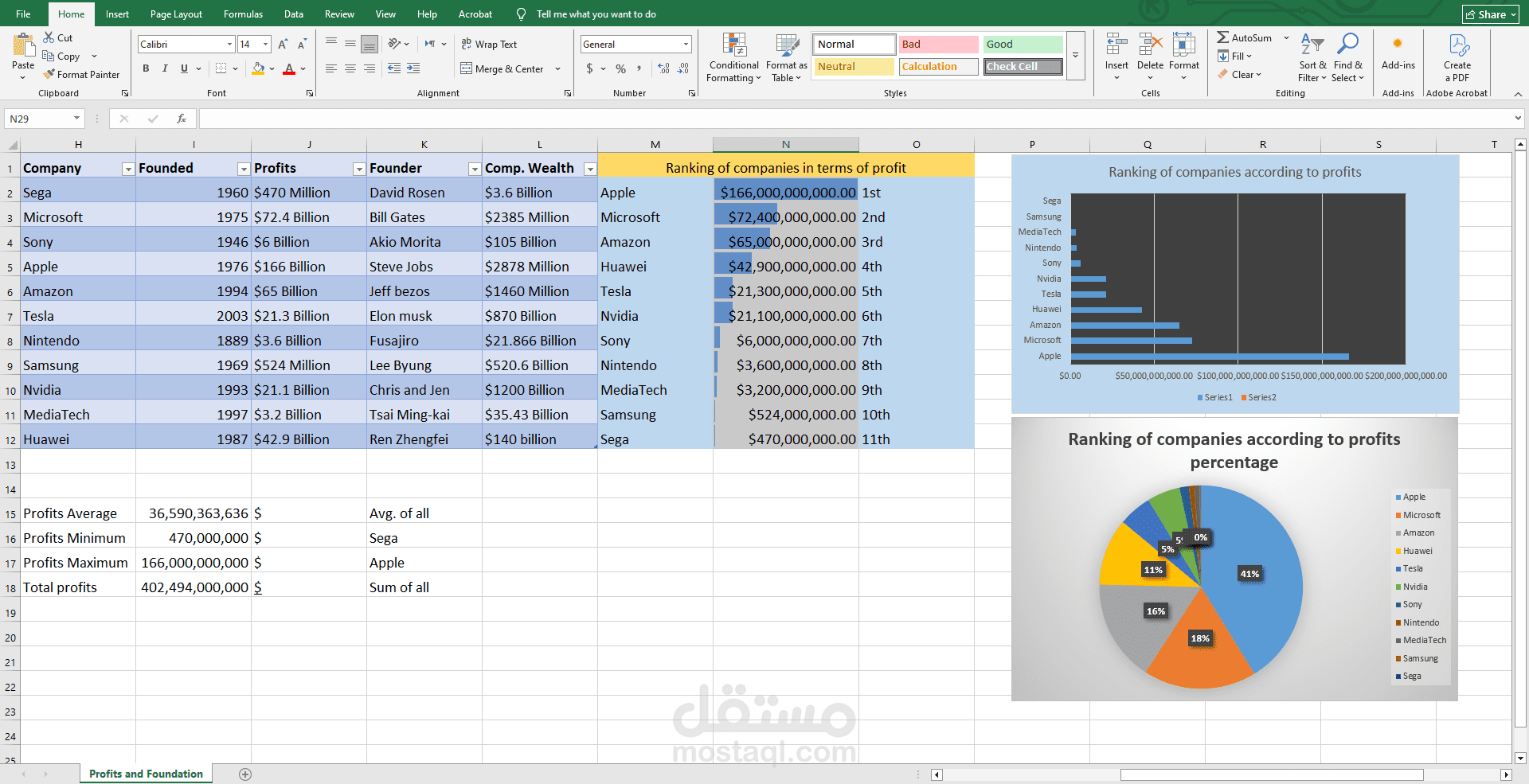
Task: Toggle Align Right
Action: pos(370,68)
